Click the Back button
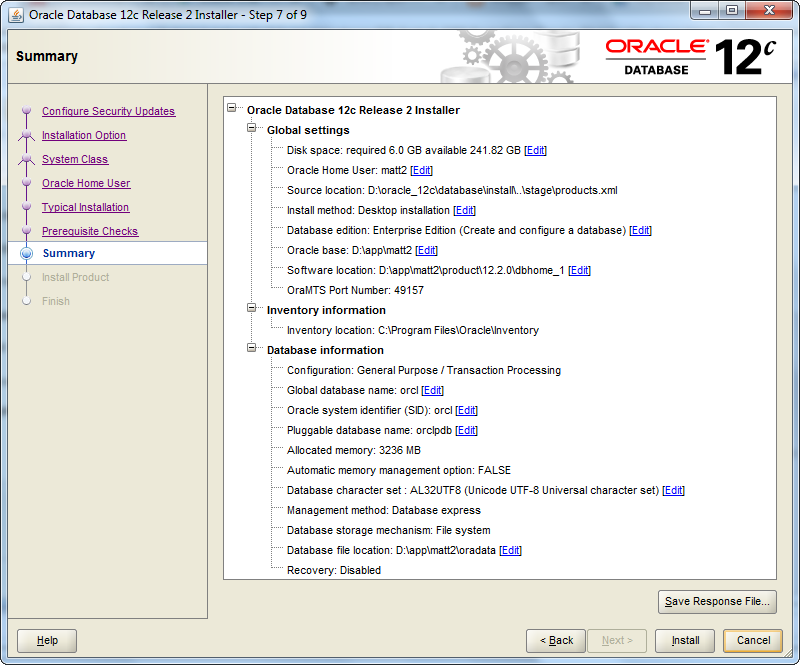The height and width of the screenshot is (665, 800). point(556,640)
